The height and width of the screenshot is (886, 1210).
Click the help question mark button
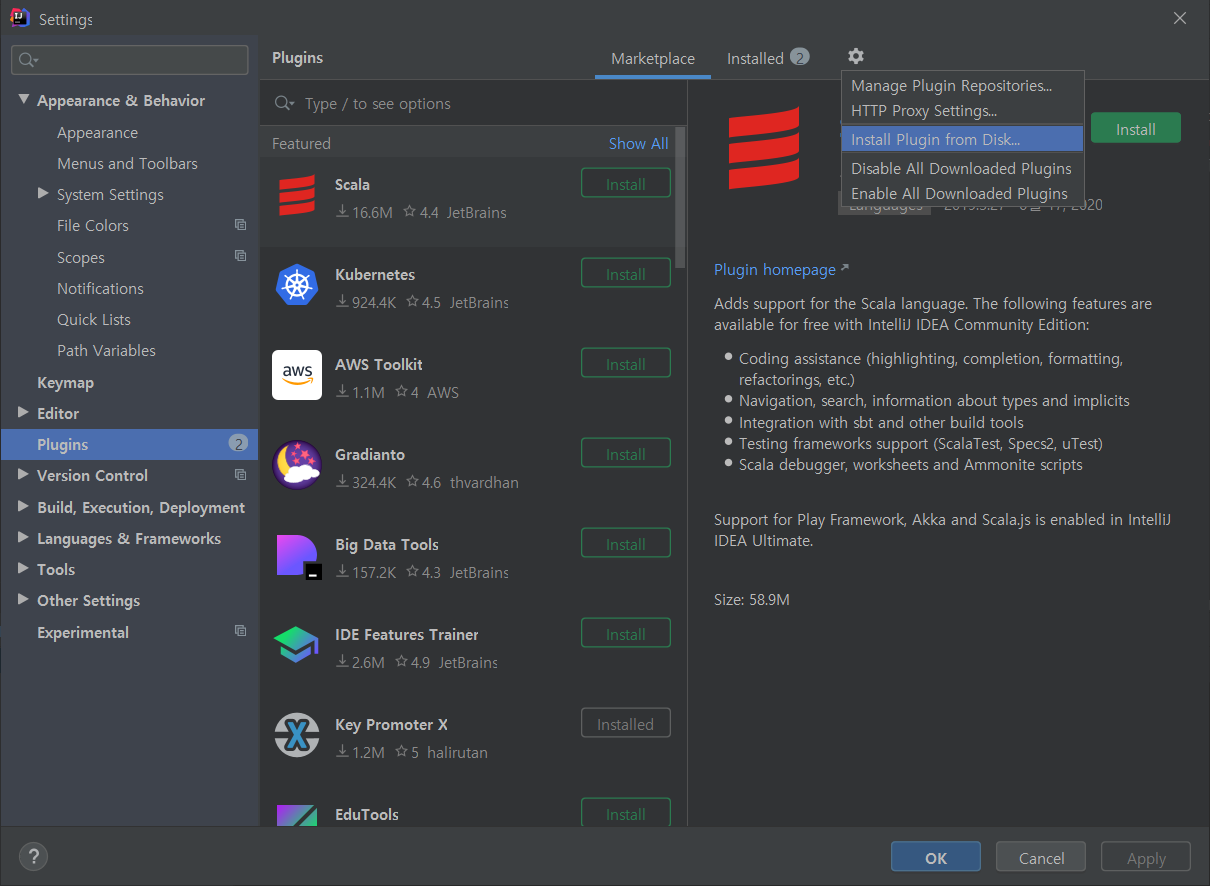[x=33, y=856]
